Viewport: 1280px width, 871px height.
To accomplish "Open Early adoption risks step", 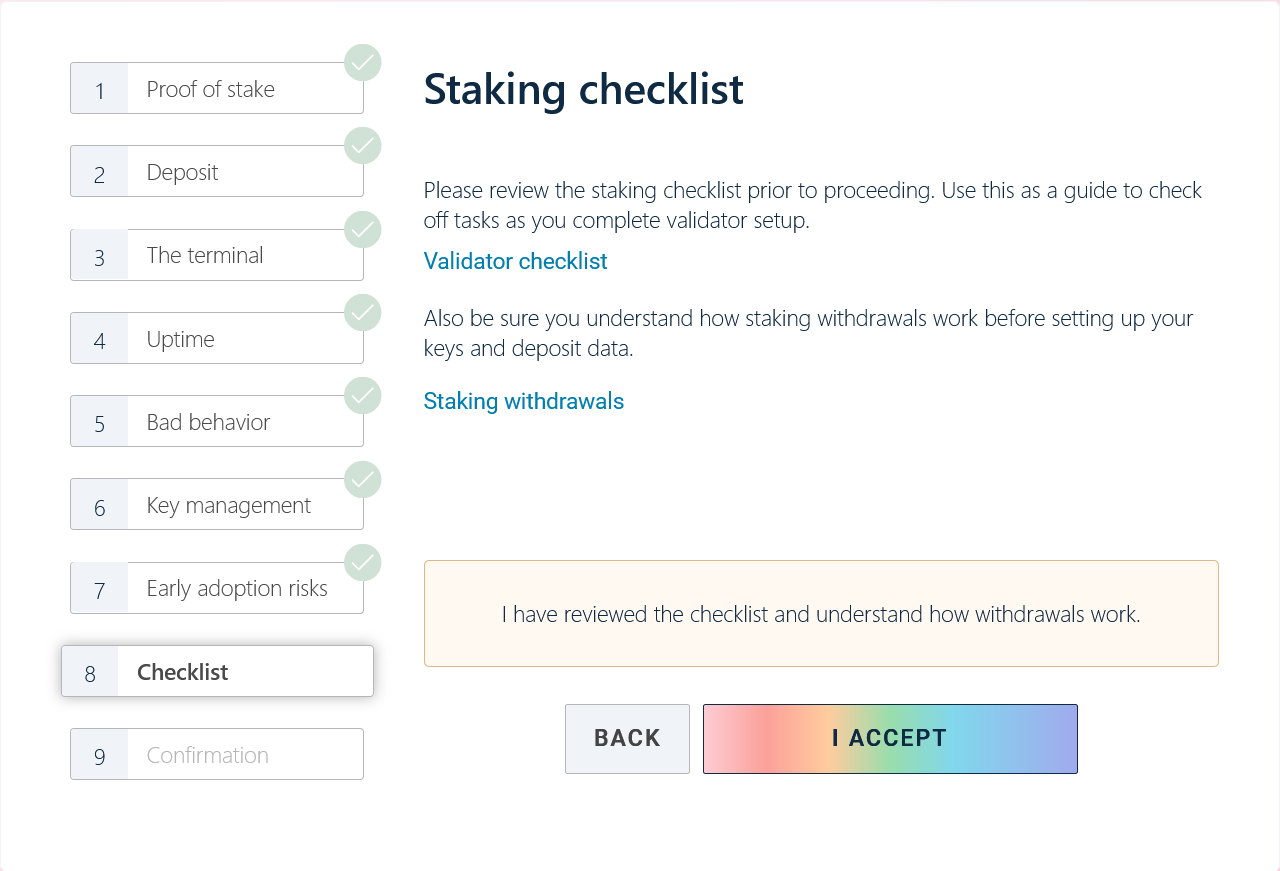I will click(216, 589).
